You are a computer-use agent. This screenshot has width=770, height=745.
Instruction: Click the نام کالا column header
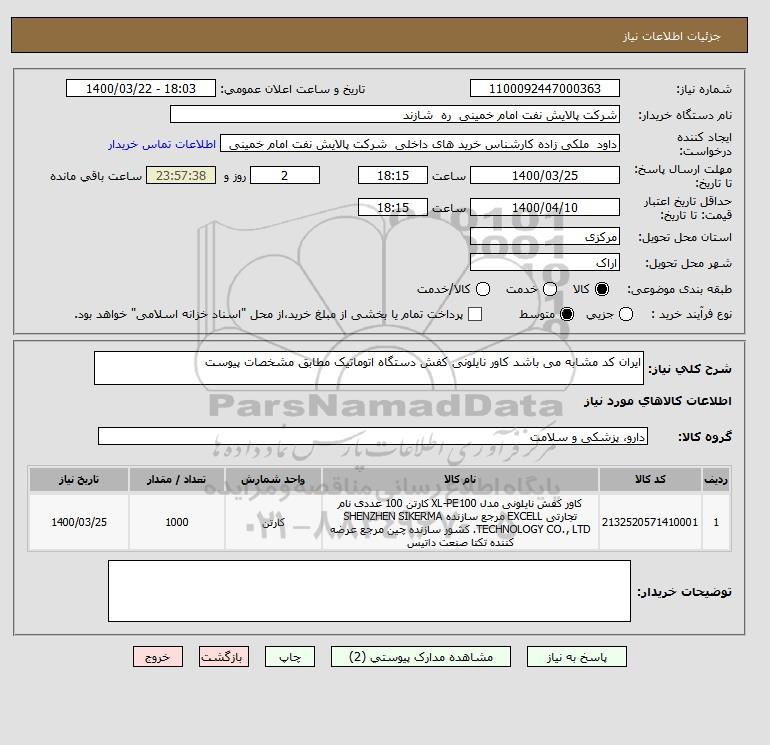(460, 479)
